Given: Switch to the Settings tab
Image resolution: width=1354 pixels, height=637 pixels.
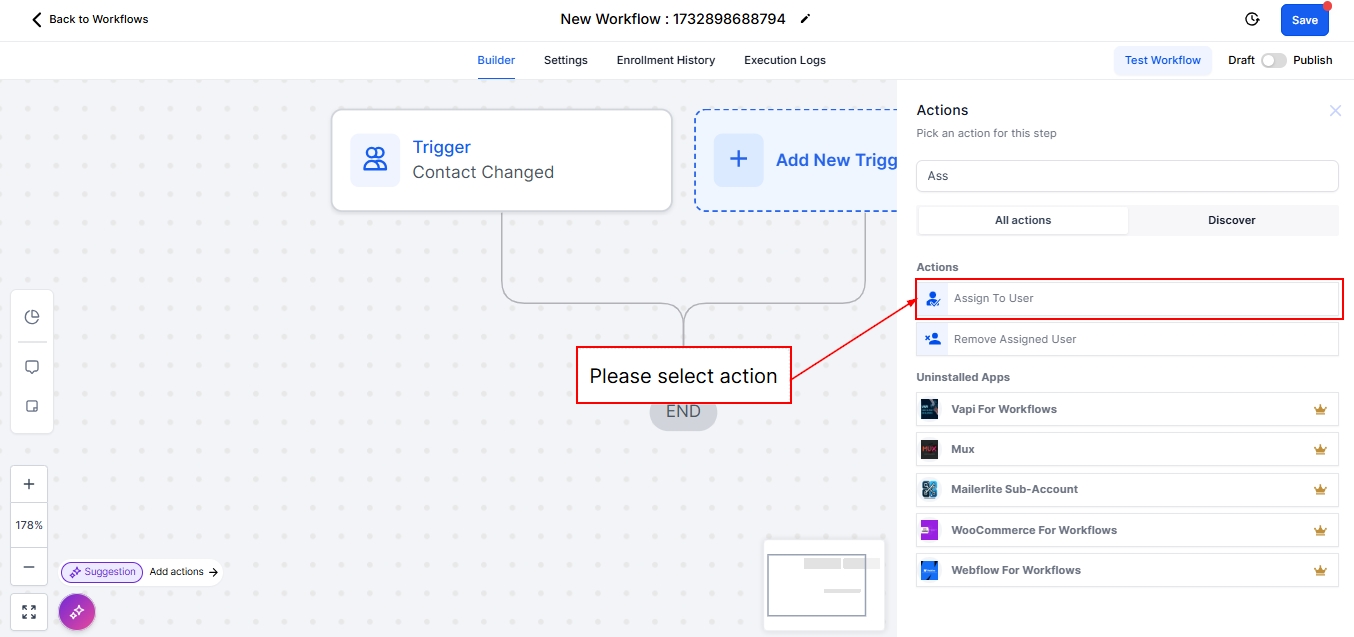Looking at the screenshot, I should pyautogui.click(x=565, y=60).
